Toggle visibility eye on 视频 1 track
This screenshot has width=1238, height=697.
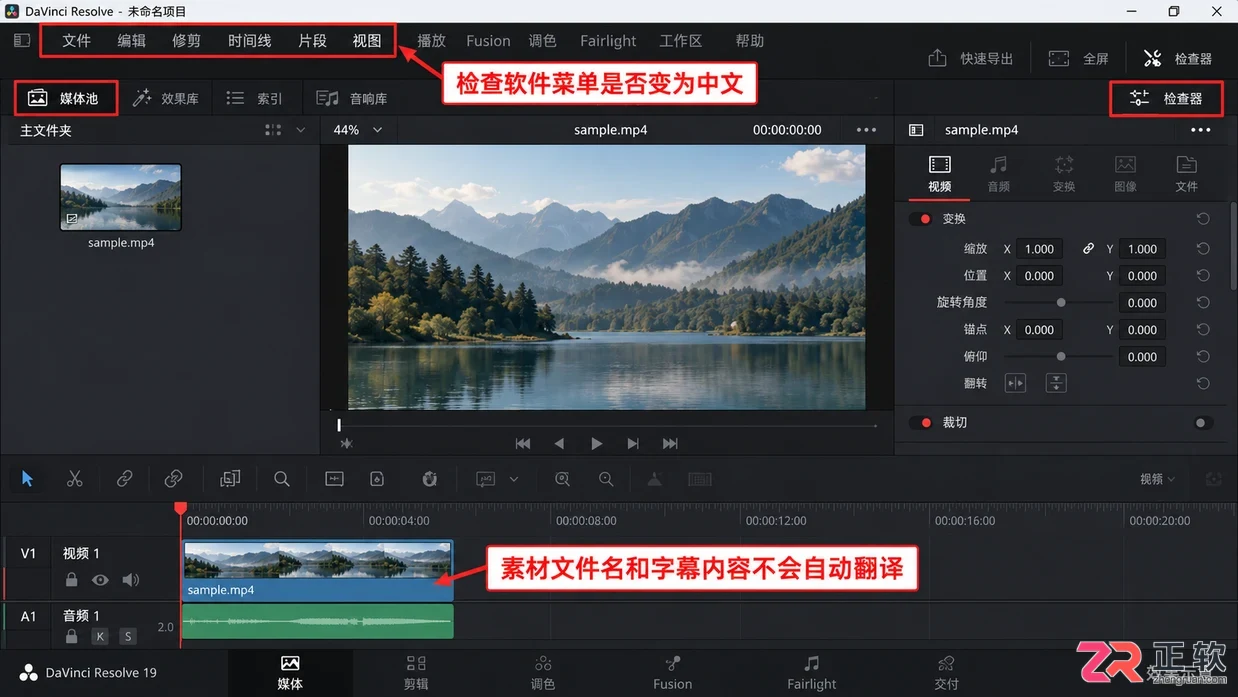pos(100,580)
